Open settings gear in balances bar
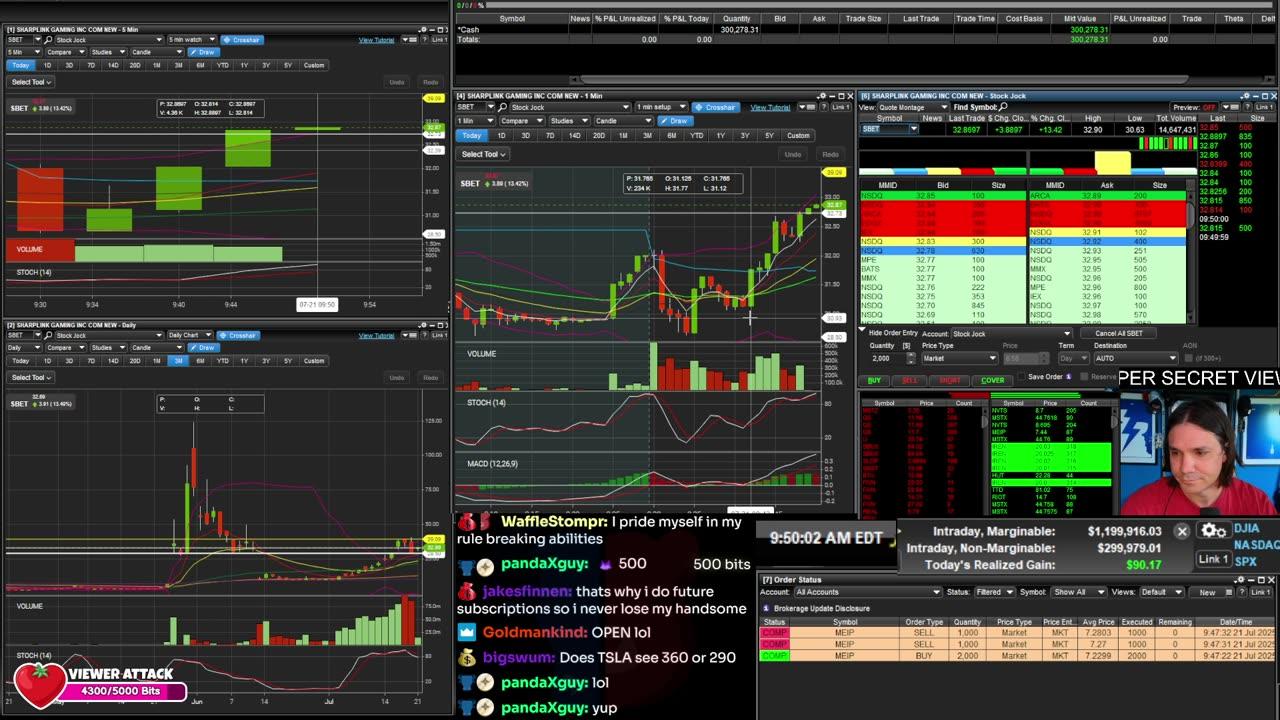1280x720 pixels. (1213, 531)
